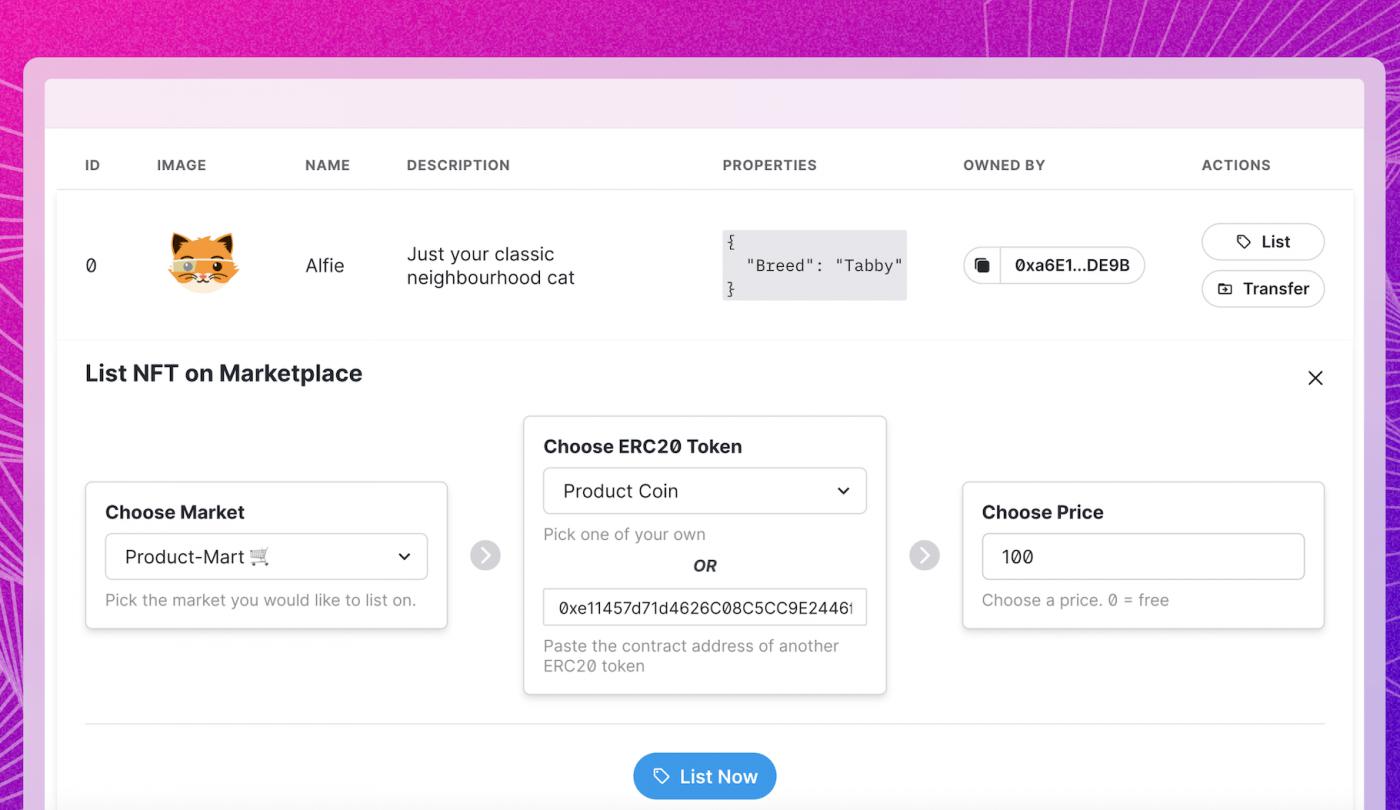Click the 0xa6E1...DE9B owner address
The width and height of the screenshot is (1400, 810).
(x=1072, y=266)
